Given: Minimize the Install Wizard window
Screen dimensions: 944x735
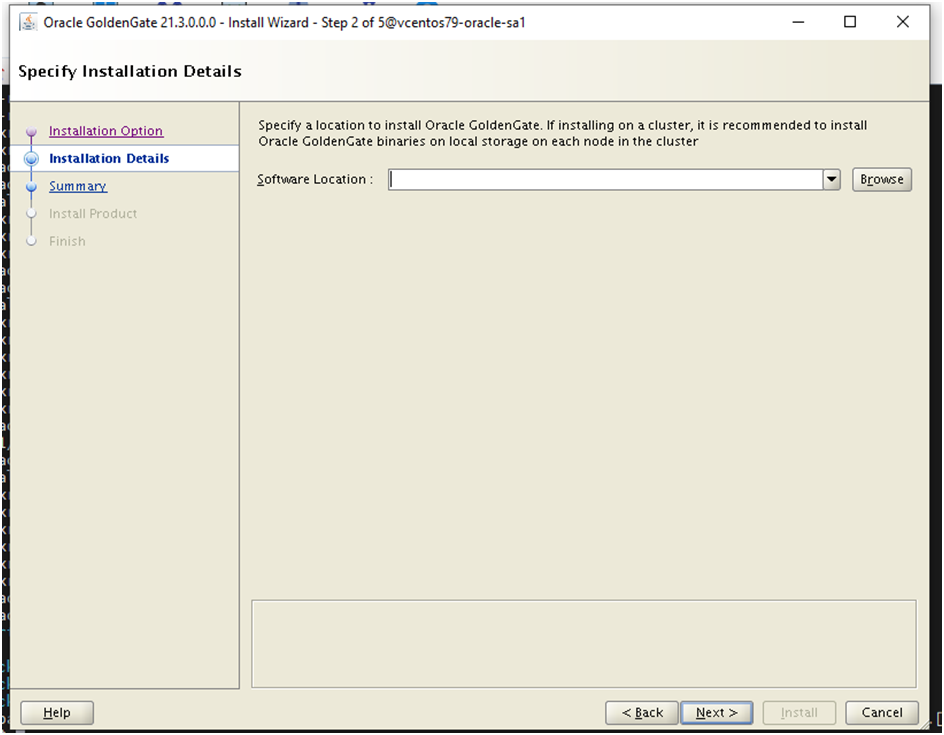Looking at the screenshot, I should tap(798, 22).
